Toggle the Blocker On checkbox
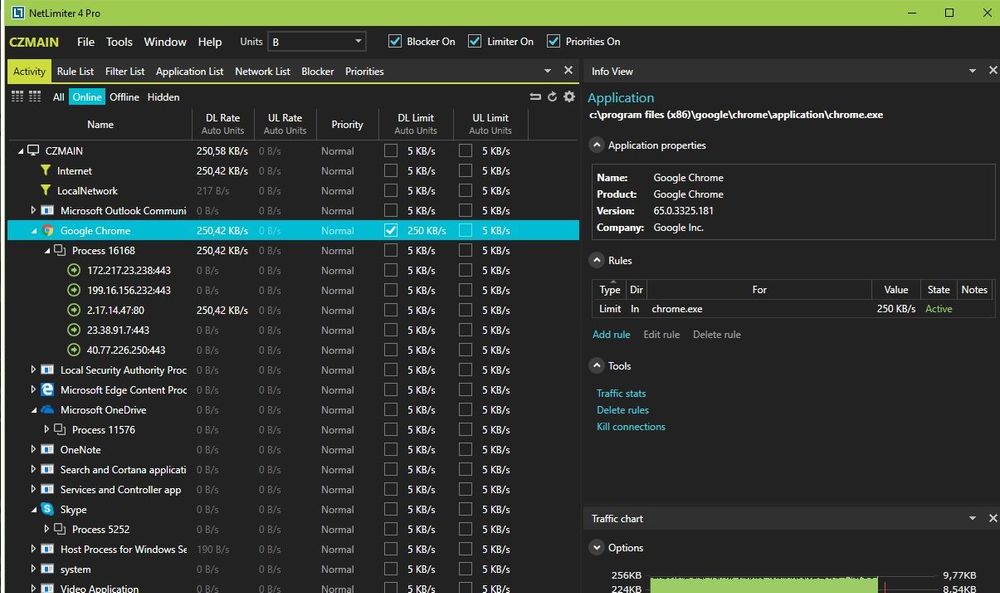The width and height of the screenshot is (1000, 593). (x=395, y=41)
